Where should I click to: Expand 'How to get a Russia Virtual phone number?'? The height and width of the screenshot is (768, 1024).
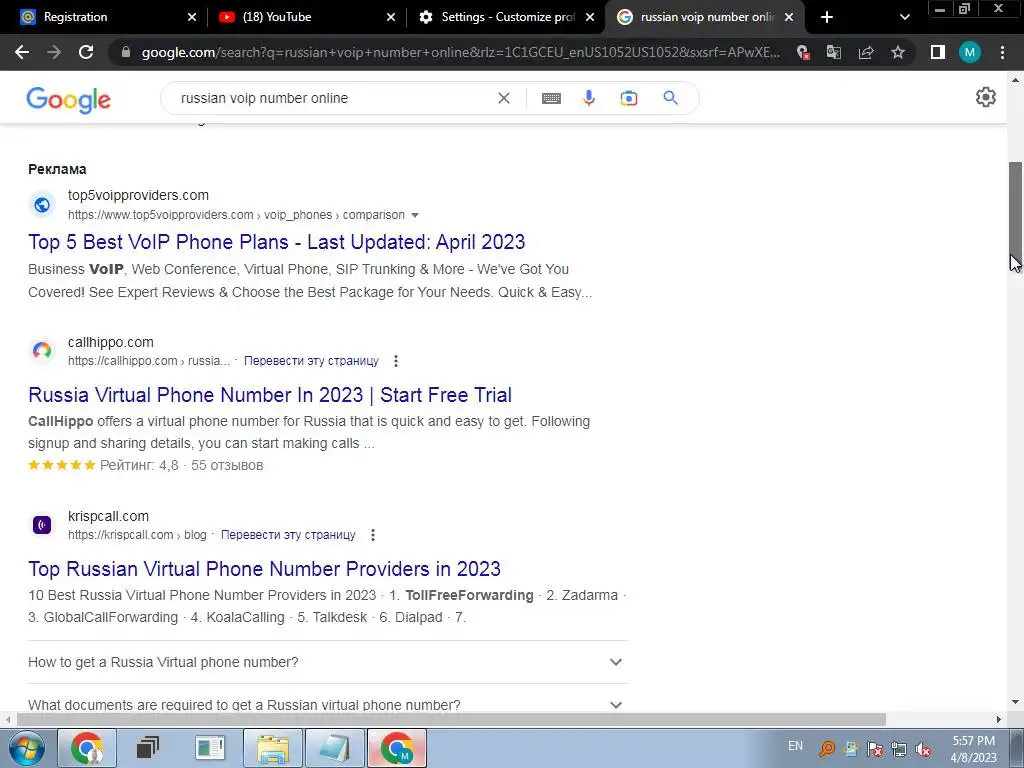(328, 662)
